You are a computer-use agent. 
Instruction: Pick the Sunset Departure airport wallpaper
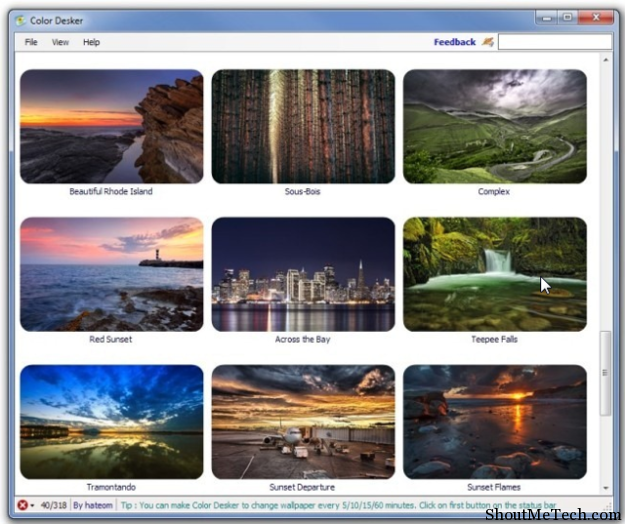(x=303, y=421)
